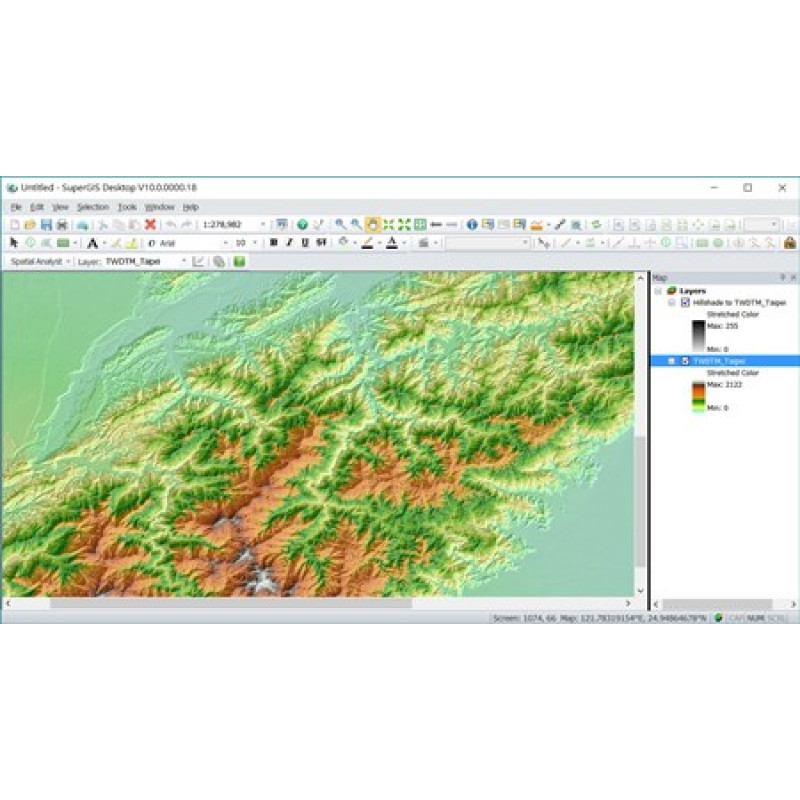Screen dimensions: 800x800
Task: Save the map with the floppy icon
Action: 46,225
